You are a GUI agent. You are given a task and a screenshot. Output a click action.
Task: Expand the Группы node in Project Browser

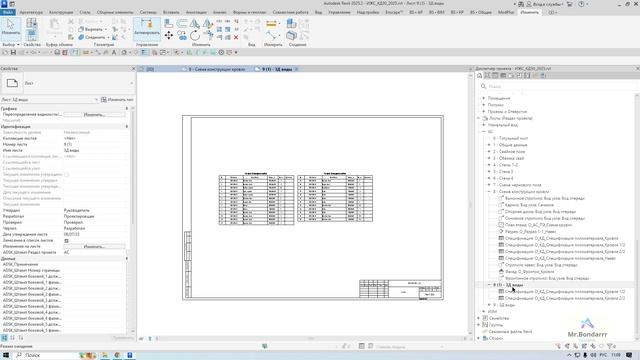479,325
